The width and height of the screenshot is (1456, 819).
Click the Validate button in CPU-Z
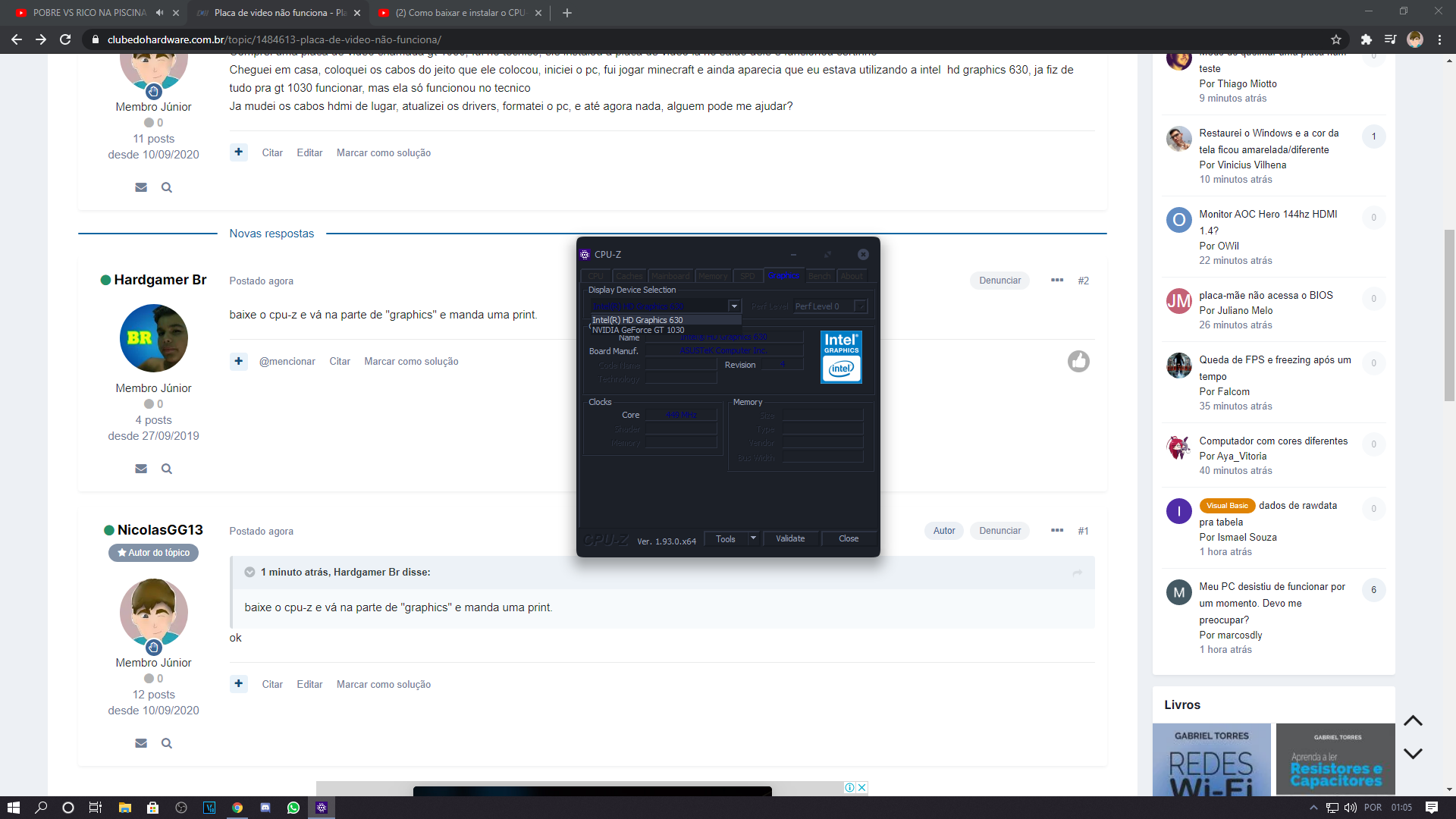coord(790,538)
